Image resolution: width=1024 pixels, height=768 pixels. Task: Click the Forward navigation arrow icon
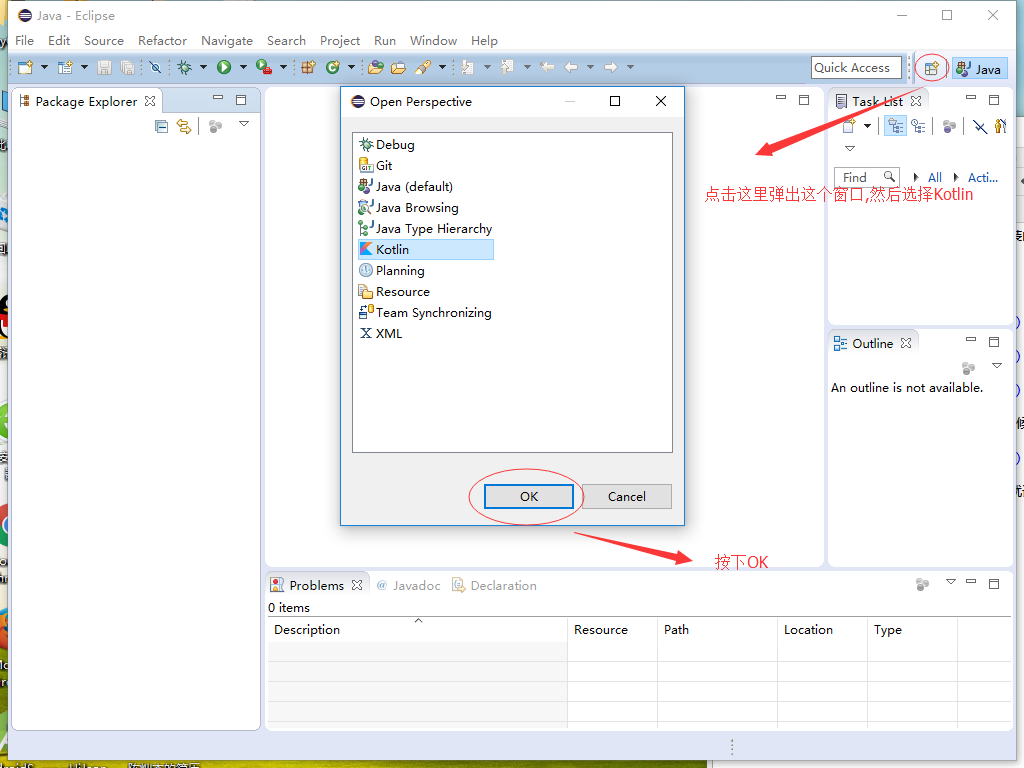[611, 67]
